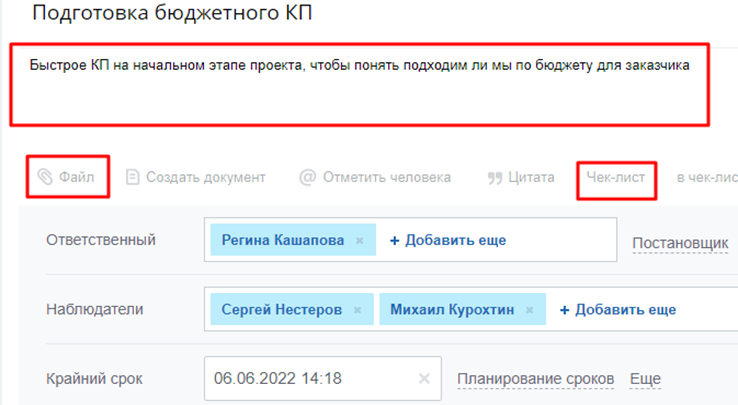Add another person to Ответственный

click(x=447, y=240)
